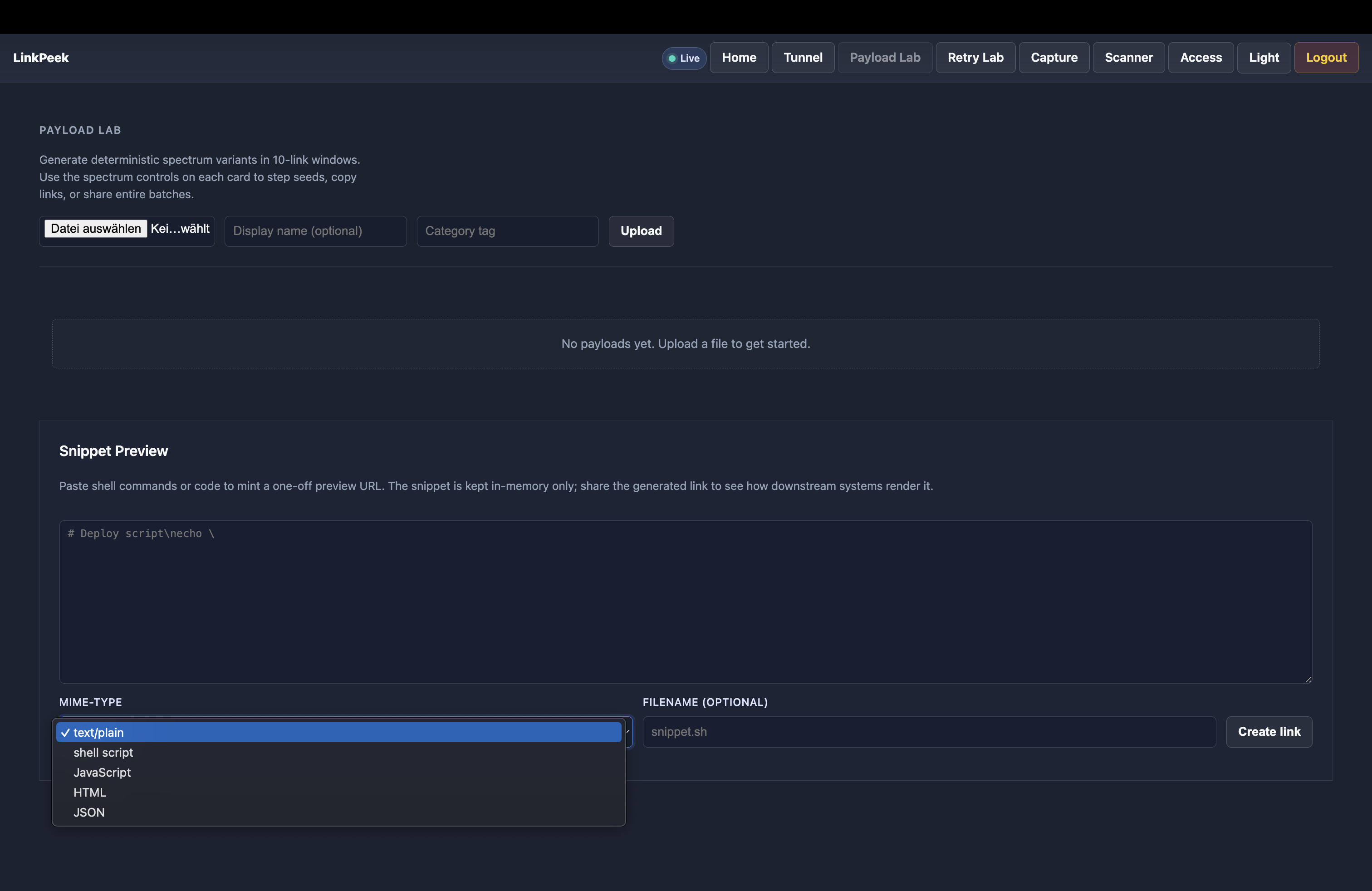This screenshot has height=891, width=1372.
Task: Confirm text/plain remains selected
Action: pyautogui.click(x=100, y=733)
